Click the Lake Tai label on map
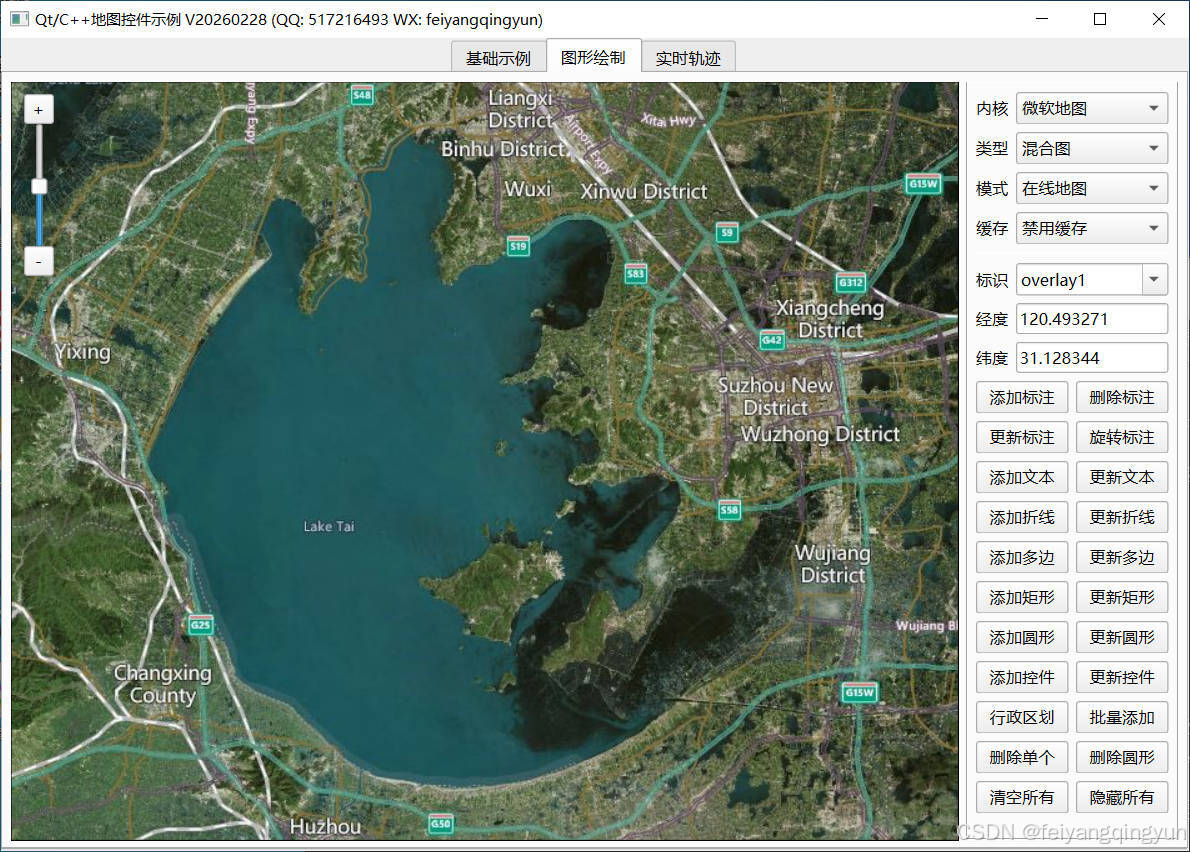 (x=329, y=526)
